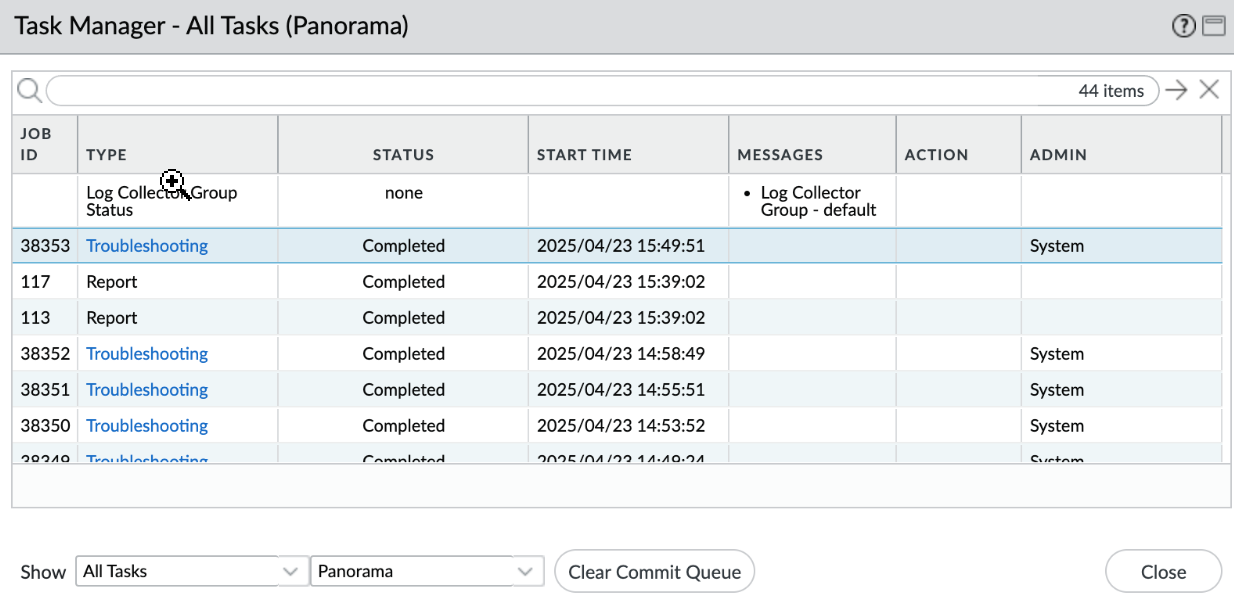Viewport: 1234px width, 612px height.
Task: Click the Admin column header
Action: point(1058,155)
